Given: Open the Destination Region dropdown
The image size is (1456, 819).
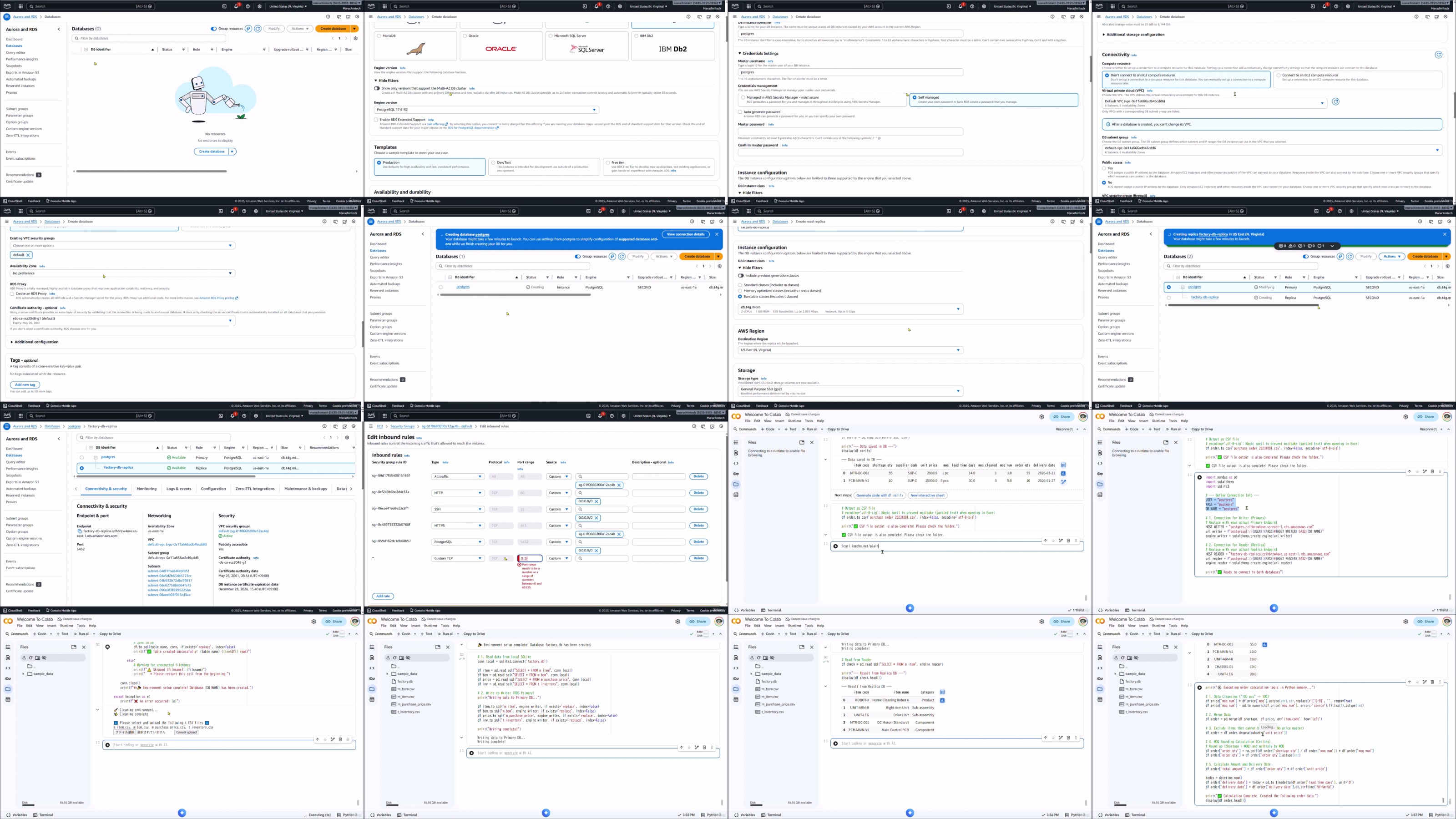Looking at the screenshot, I should 850,350.
